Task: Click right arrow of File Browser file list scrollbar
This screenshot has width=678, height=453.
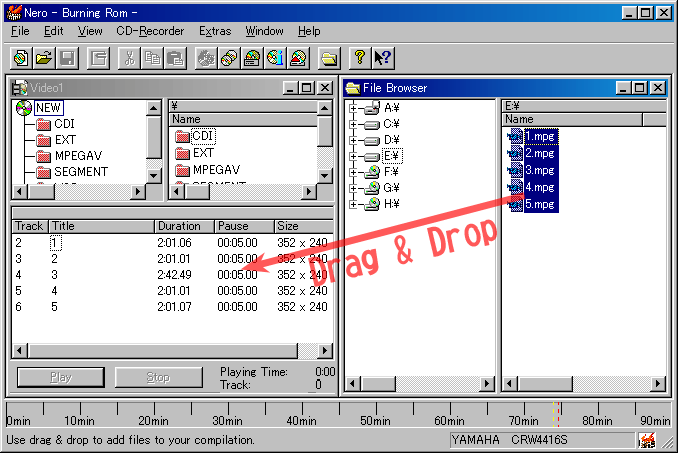Action: coord(658,383)
